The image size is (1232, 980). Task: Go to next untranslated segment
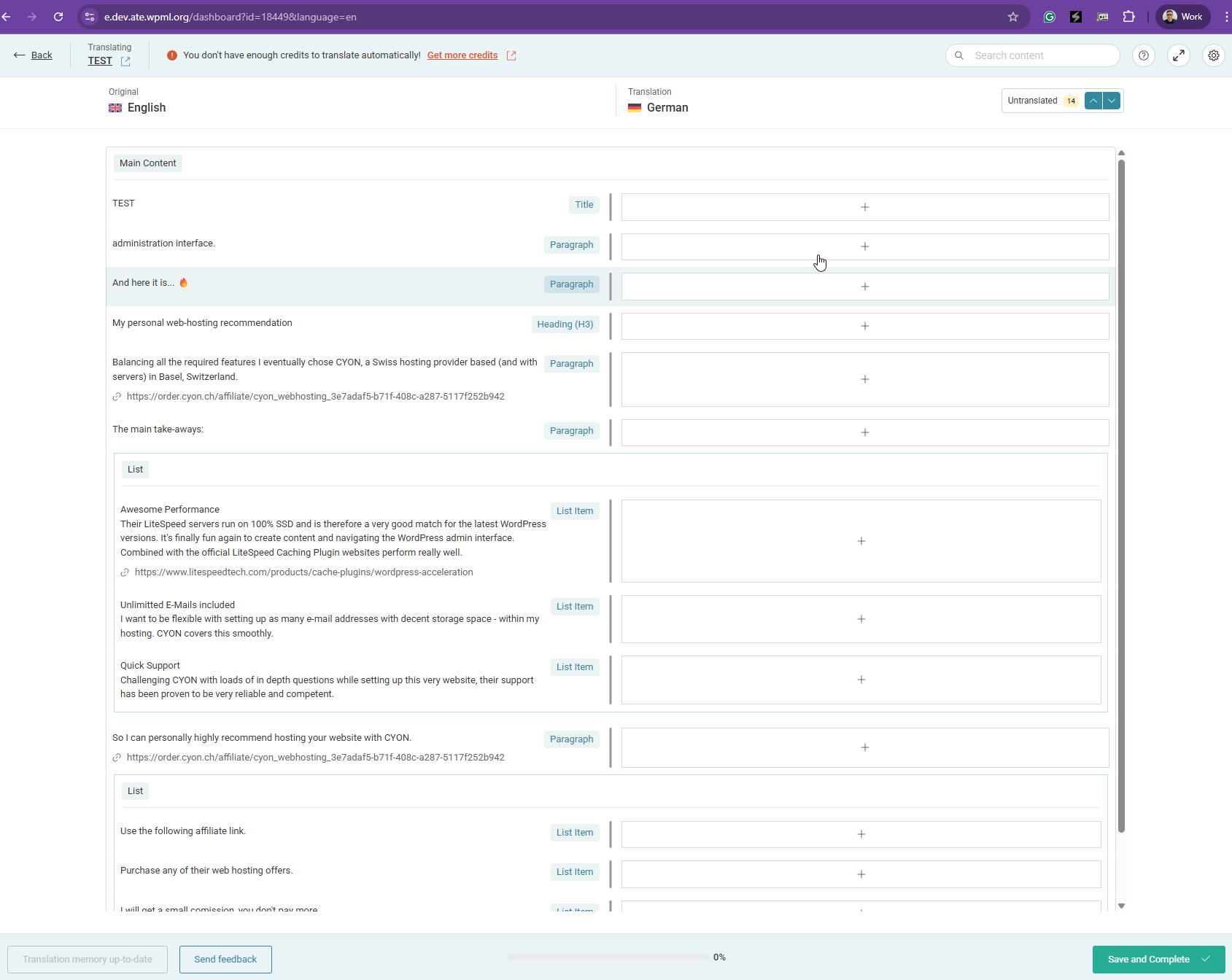coord(1112,101)
